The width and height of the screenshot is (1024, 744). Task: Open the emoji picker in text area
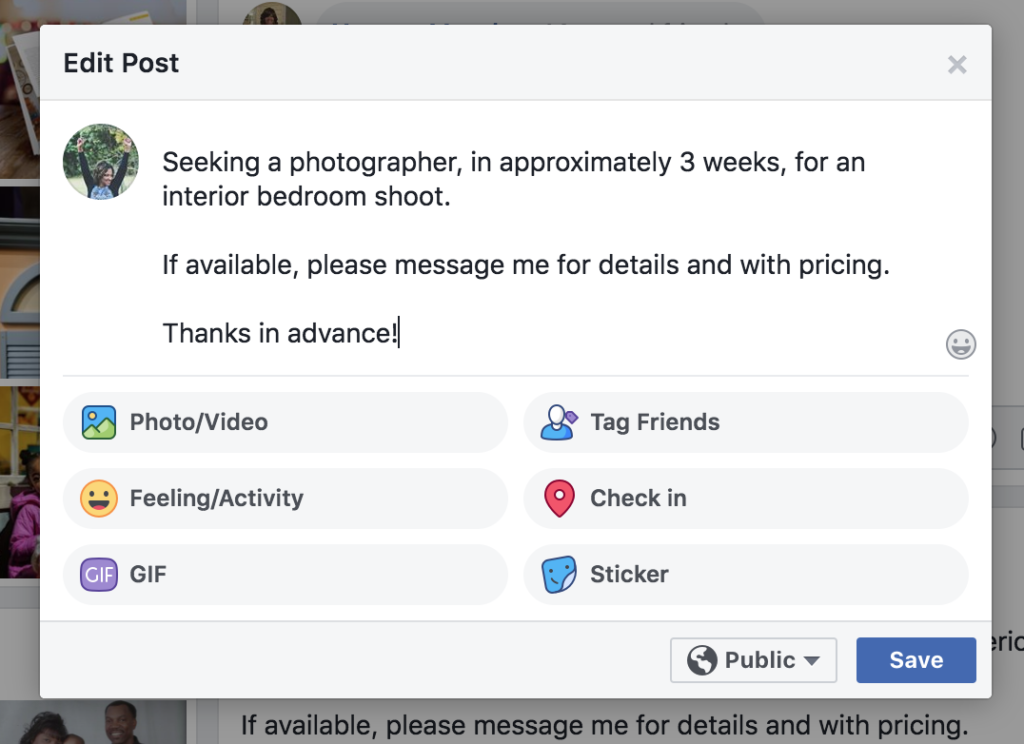click(x=960, y=345)
